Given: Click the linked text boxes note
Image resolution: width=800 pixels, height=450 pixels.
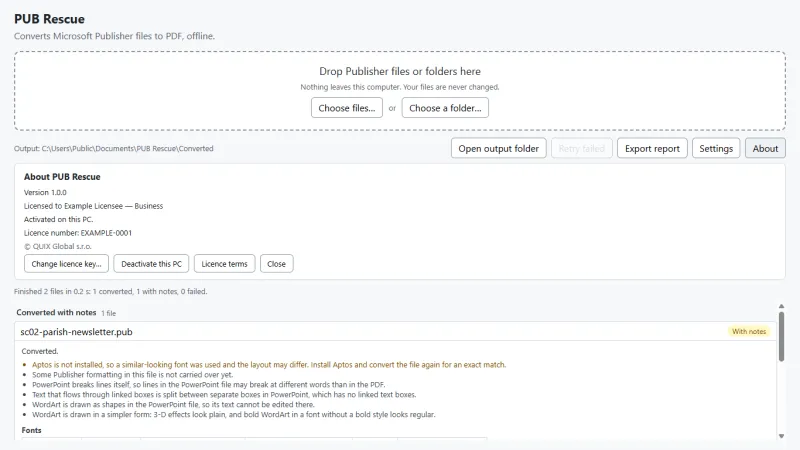Looking at the screenshot, I should coord(224,394).
